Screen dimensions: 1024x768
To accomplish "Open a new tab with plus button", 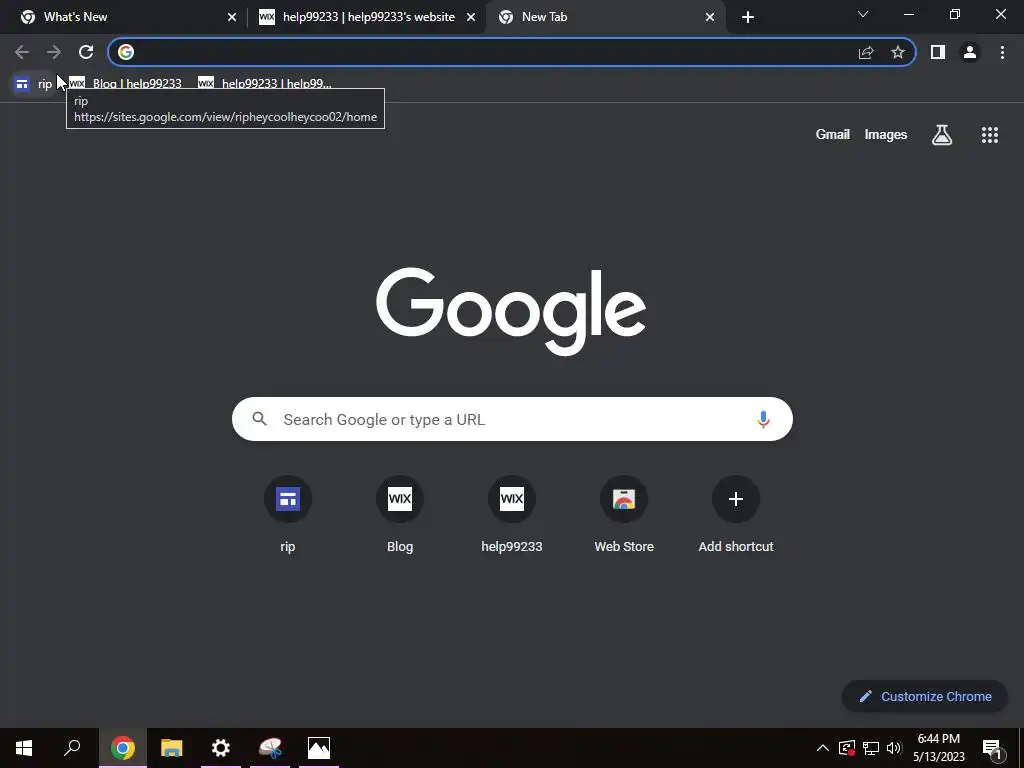I will tap(748, 17).
